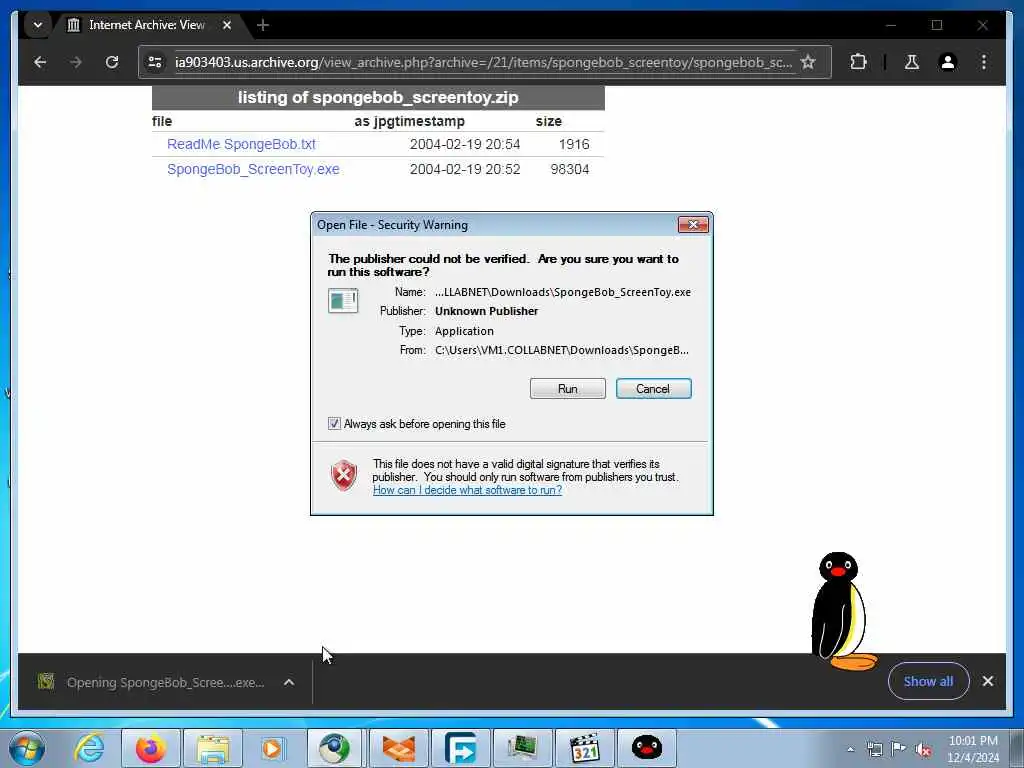Open the tab search dropdown arrow

tap(38, 25)
